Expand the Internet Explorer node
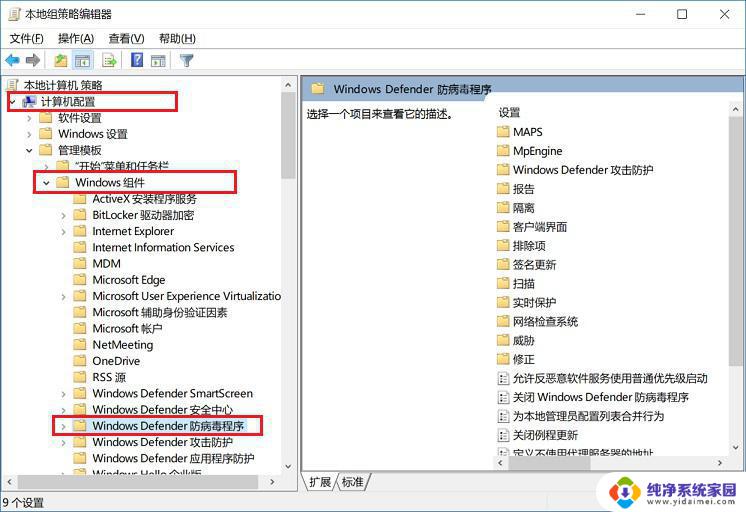The image size is (746, 512). coord(63,232)
